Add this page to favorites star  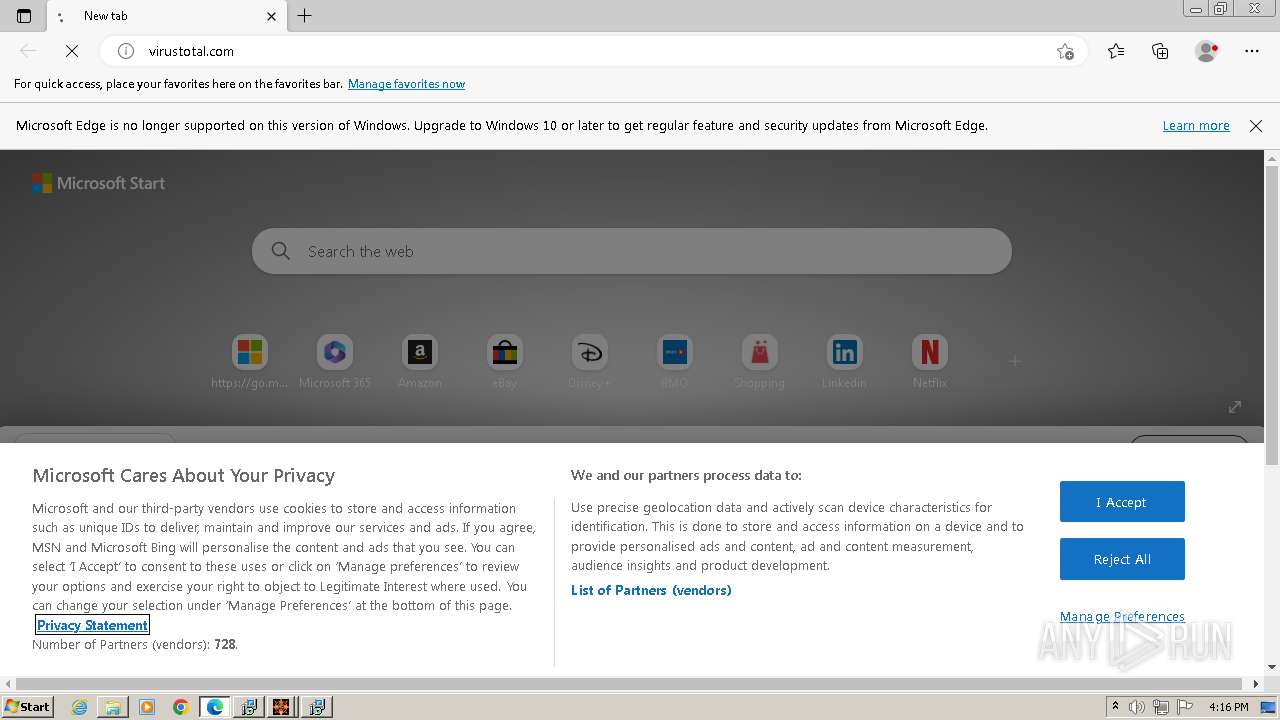tap(1065, 51)
